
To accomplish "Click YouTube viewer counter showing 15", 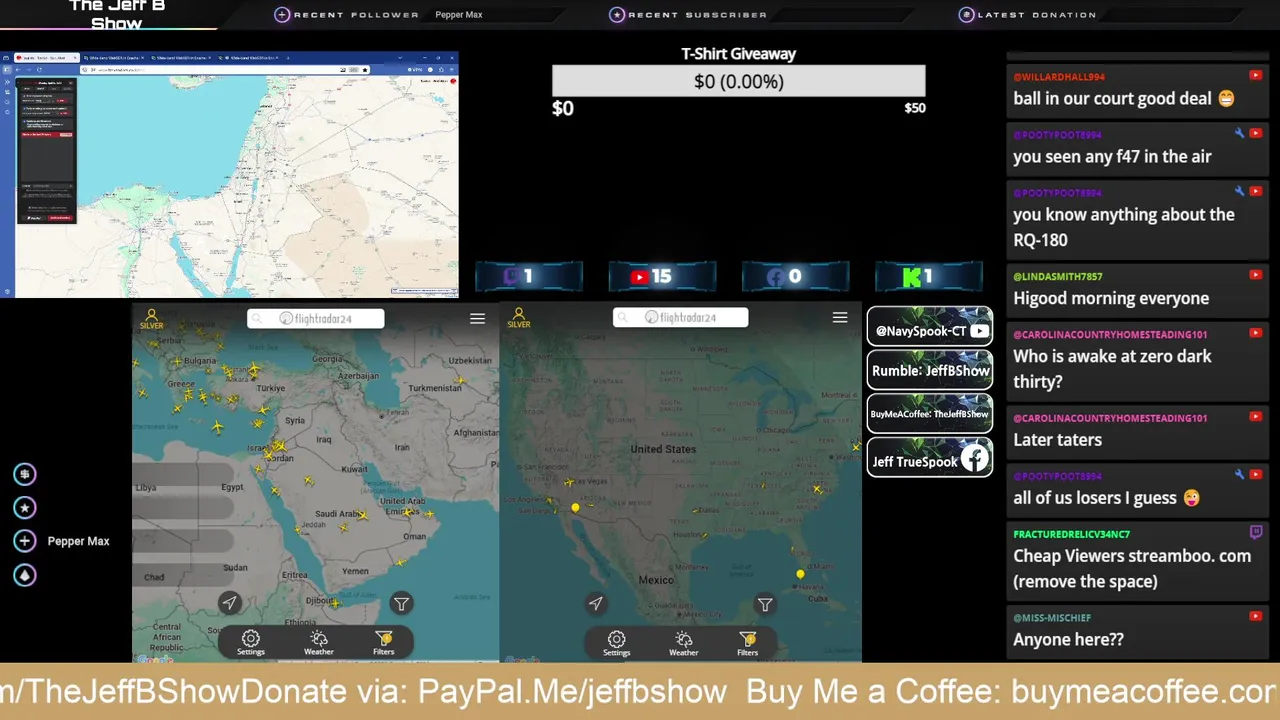I will click(662, 276).
